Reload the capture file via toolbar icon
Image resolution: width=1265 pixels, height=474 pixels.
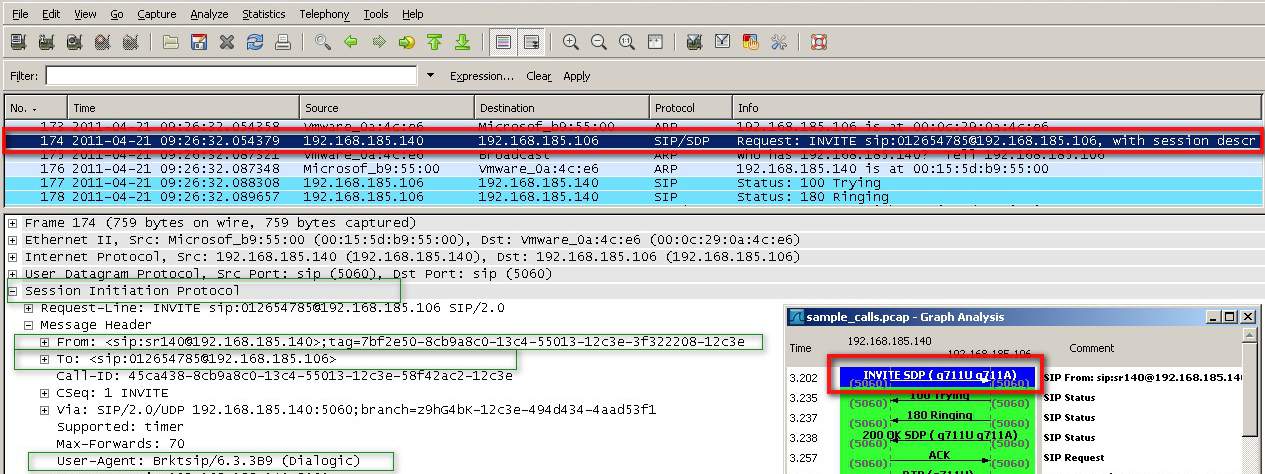(x=255, y=42)
